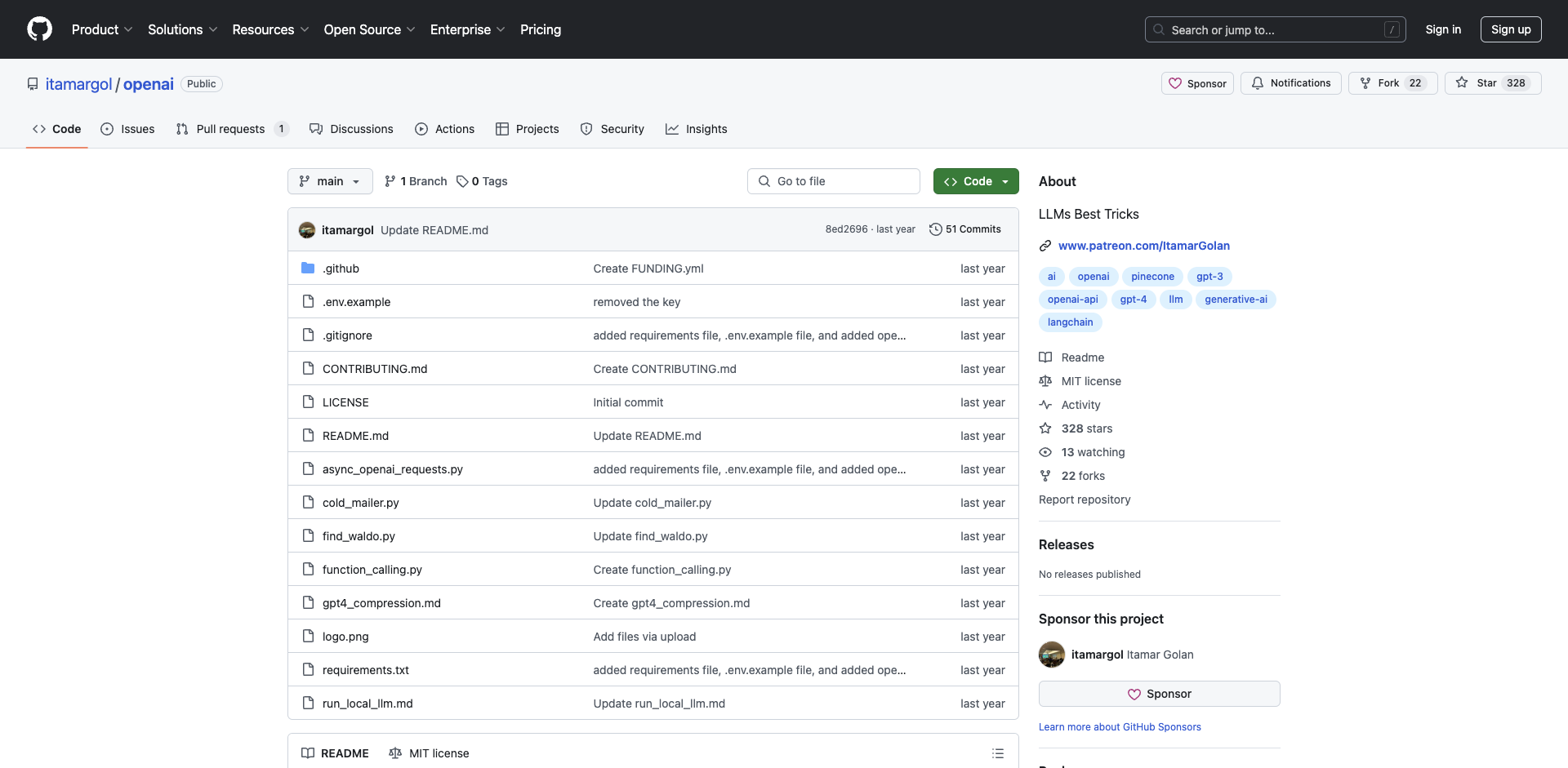Expand the Solutions menu

pyautogui.click(x=183, y=29)
